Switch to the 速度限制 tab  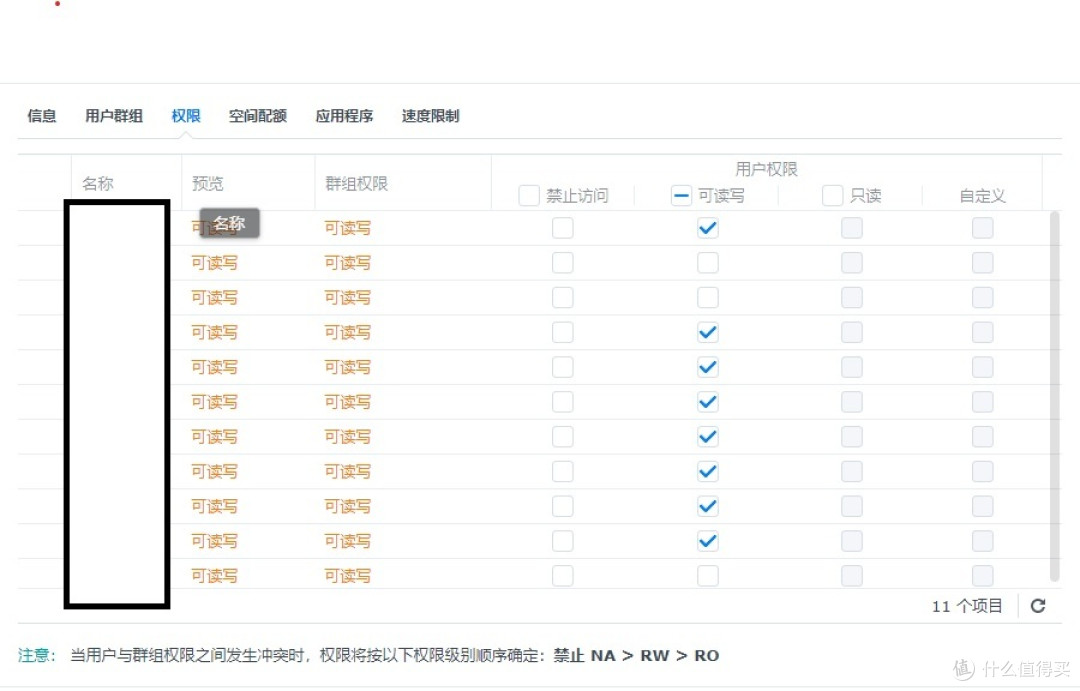pyautogui.click(x=431, y=116)
